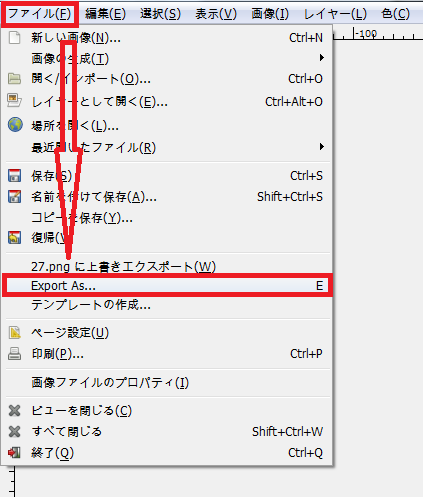
Task: Choose Export As... menu entry
Action: point(167,286)
